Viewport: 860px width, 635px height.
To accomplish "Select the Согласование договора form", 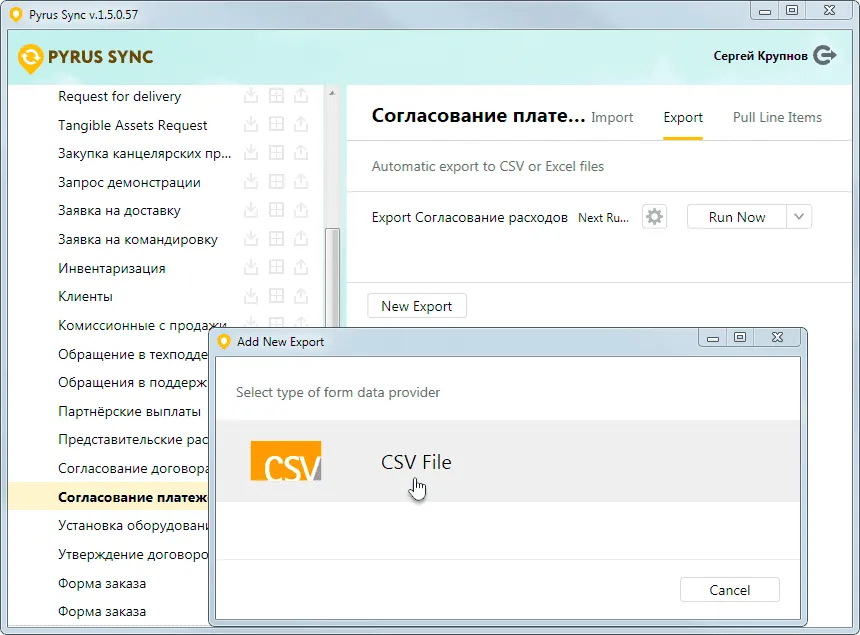I will point(133,468).
